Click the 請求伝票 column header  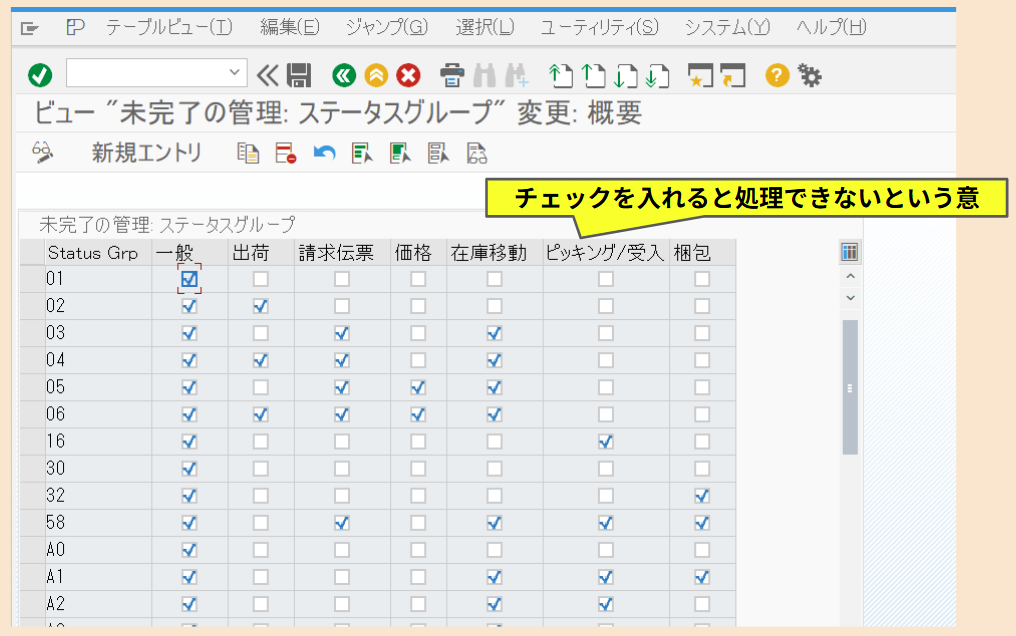pos(342,253)
